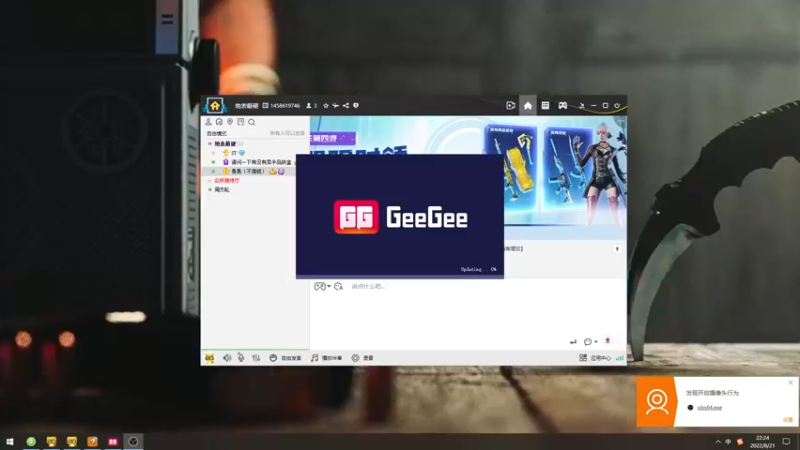Collapse the top channel tree node

tap(210, 144)
